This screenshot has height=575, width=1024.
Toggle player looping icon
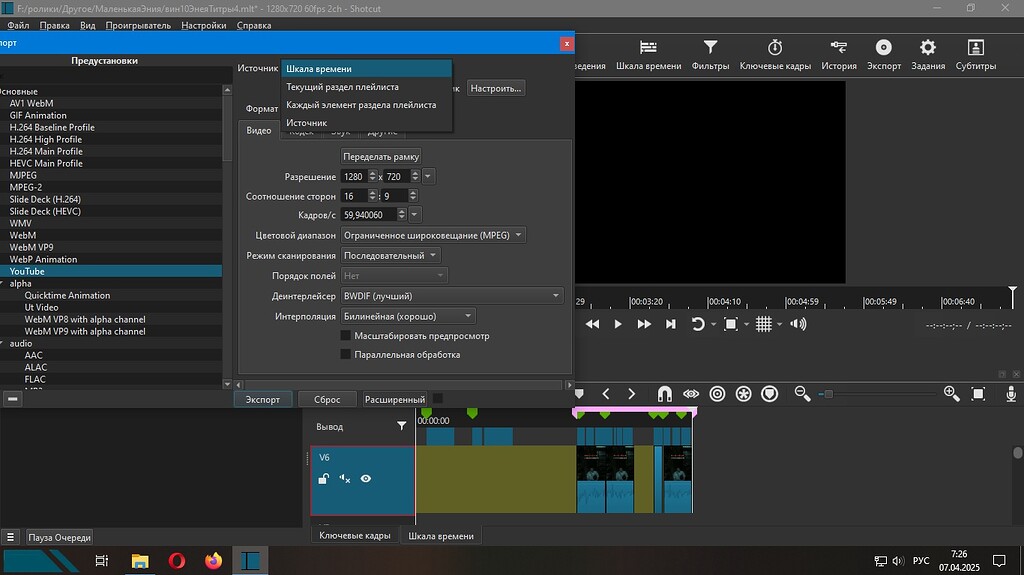pos(697,324)
